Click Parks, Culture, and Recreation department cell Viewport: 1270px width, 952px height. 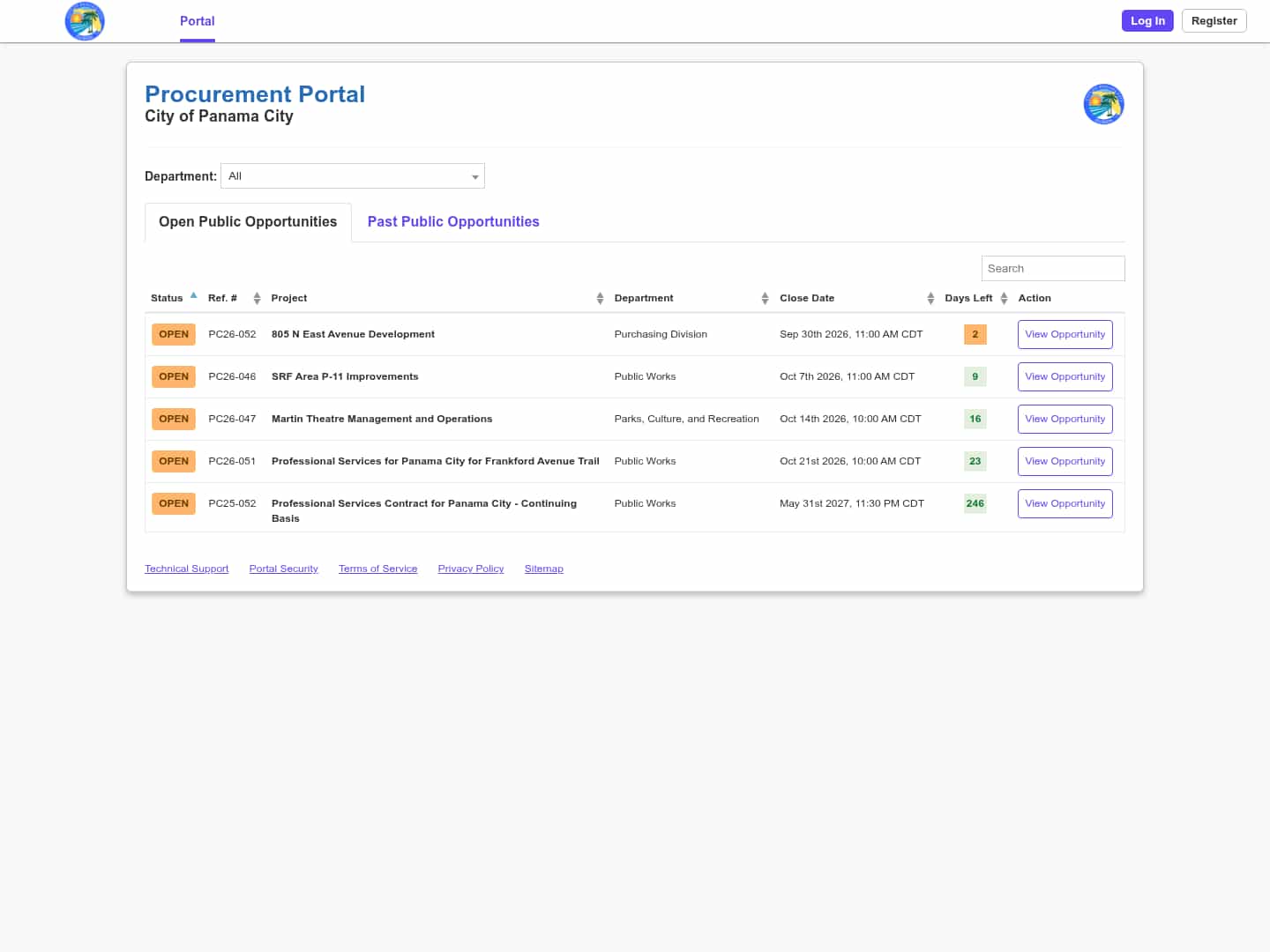point(686,420)
